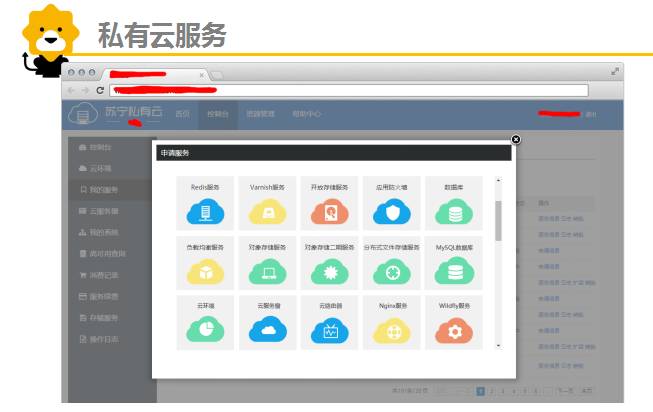Pick the 负载均衡服务 cube icon

205,271
